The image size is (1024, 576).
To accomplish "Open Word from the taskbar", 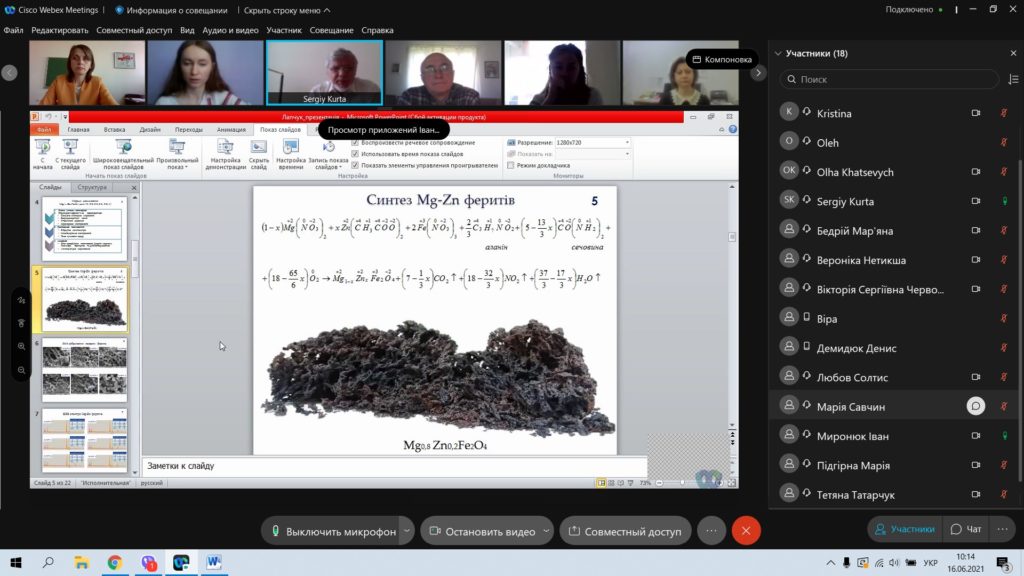I will coord(214,562).
